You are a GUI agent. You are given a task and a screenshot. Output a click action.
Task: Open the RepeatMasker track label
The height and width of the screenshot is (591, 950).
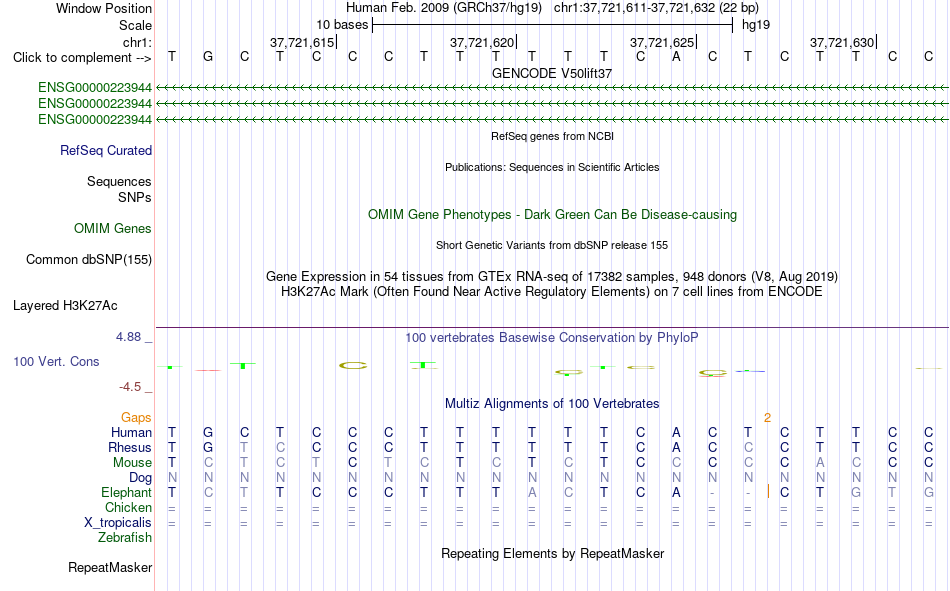(110, 567)
